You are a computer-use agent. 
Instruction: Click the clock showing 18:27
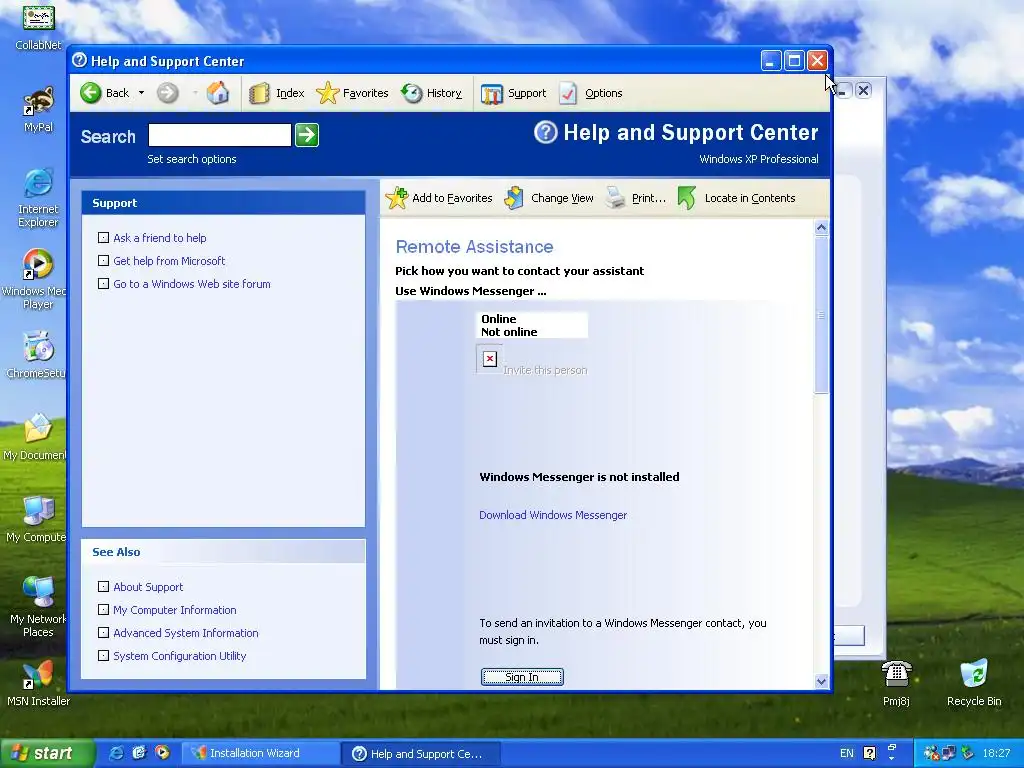tap(996, 753)
